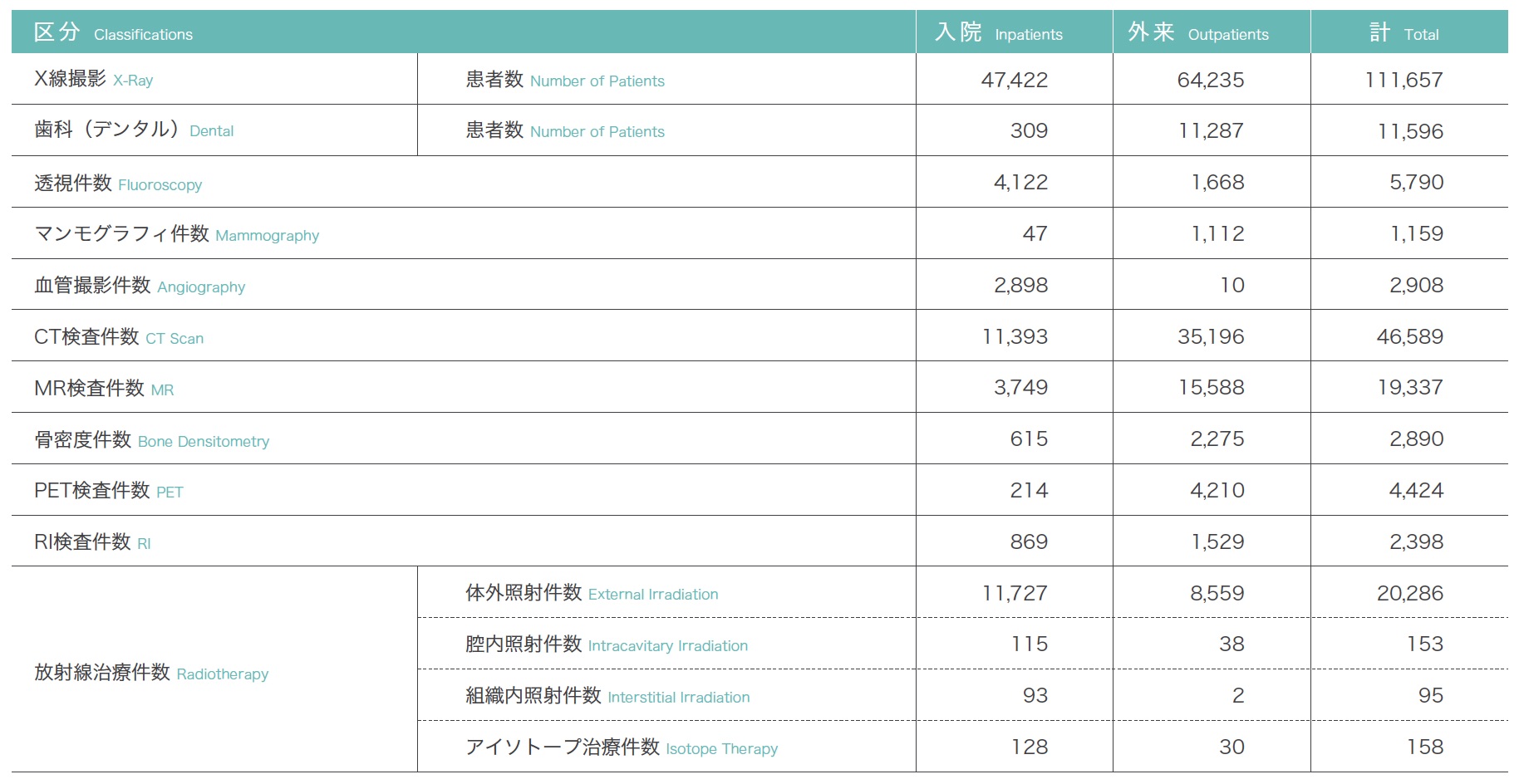Click CT Scan inpatients value 11,393

coord(1015,337)
